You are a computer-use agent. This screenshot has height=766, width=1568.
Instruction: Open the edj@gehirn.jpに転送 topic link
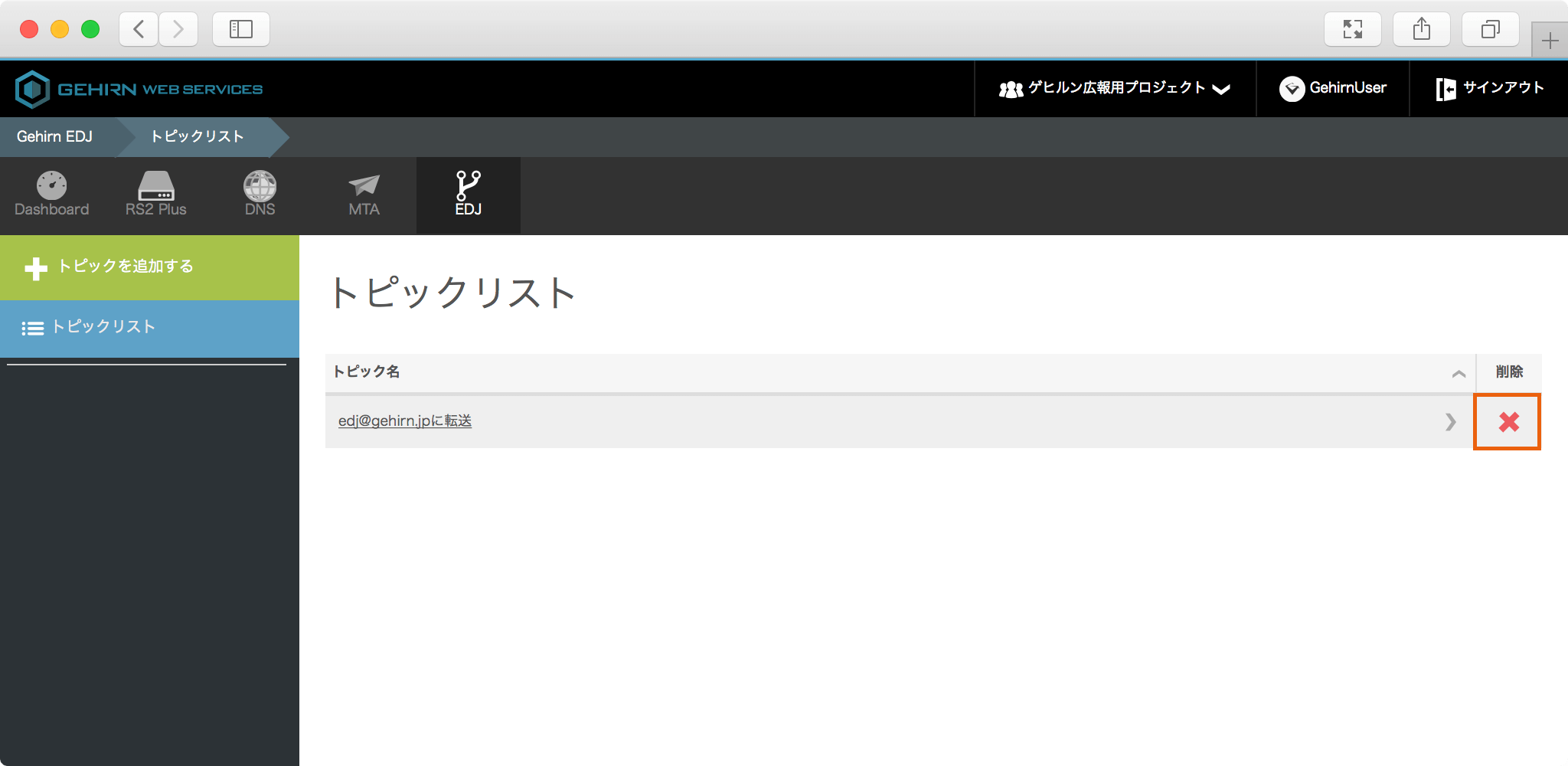(405, 421)
